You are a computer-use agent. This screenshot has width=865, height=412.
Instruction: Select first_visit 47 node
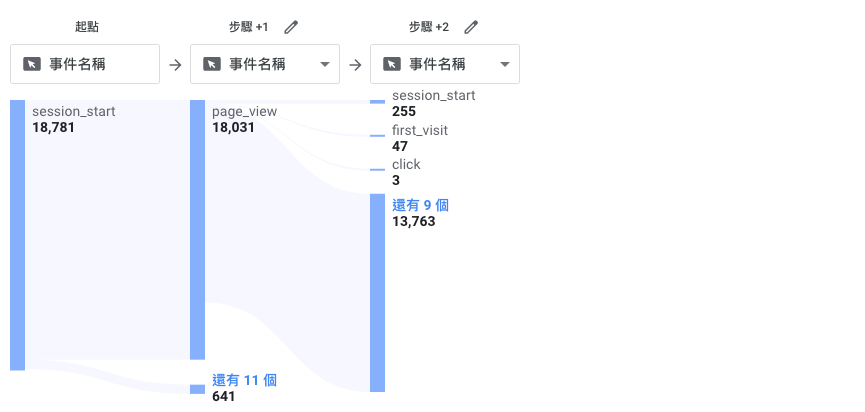click(x=377, y=135)
